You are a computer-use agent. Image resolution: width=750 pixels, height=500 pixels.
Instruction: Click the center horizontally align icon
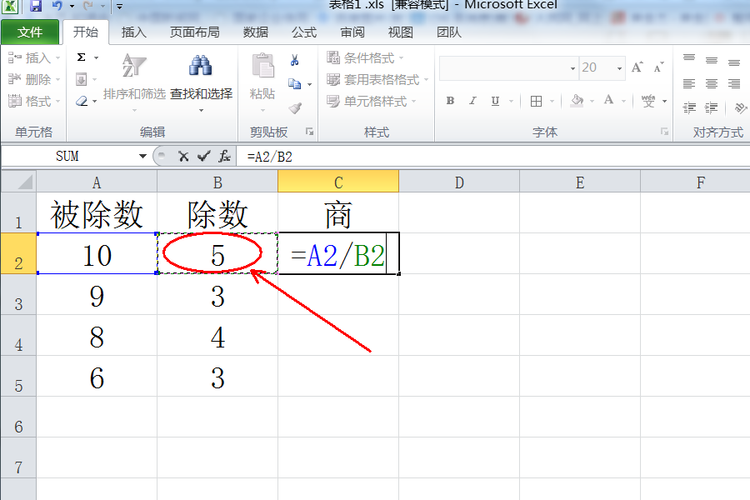711,84
